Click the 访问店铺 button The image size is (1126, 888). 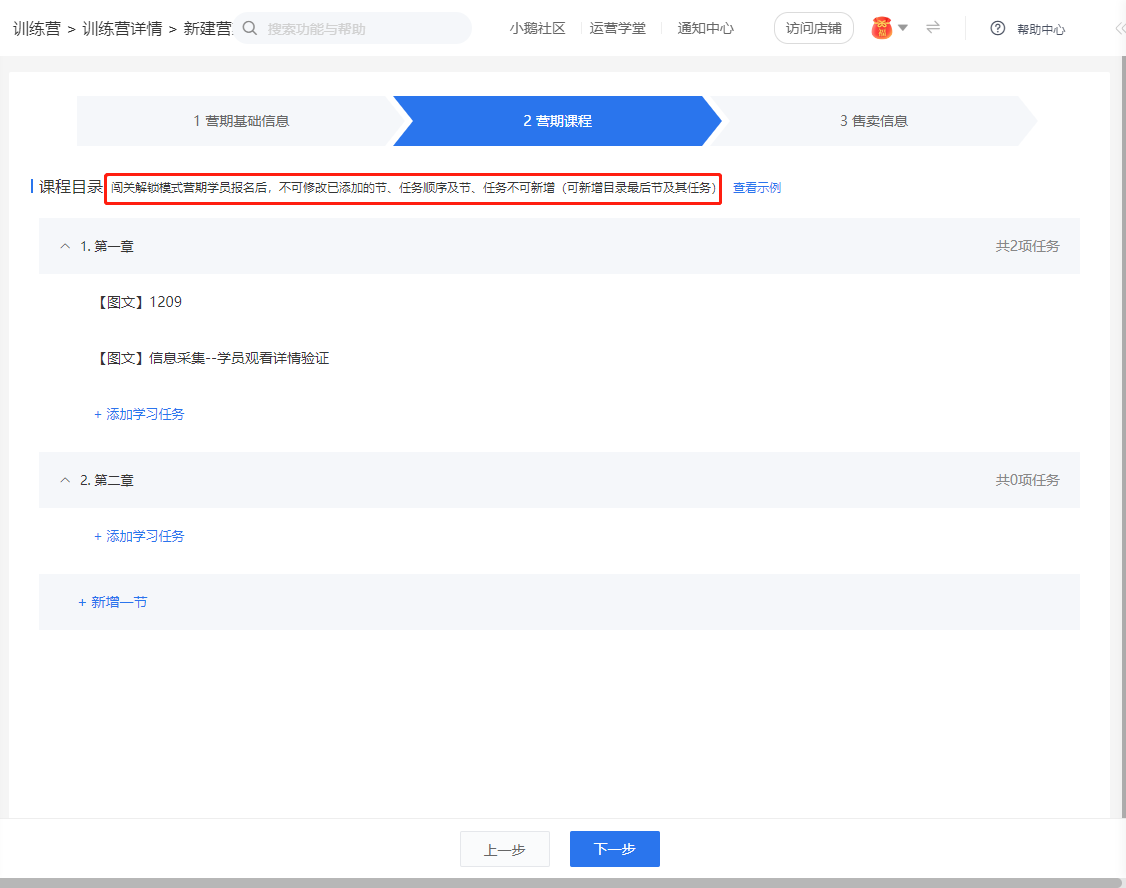point(814,28)
